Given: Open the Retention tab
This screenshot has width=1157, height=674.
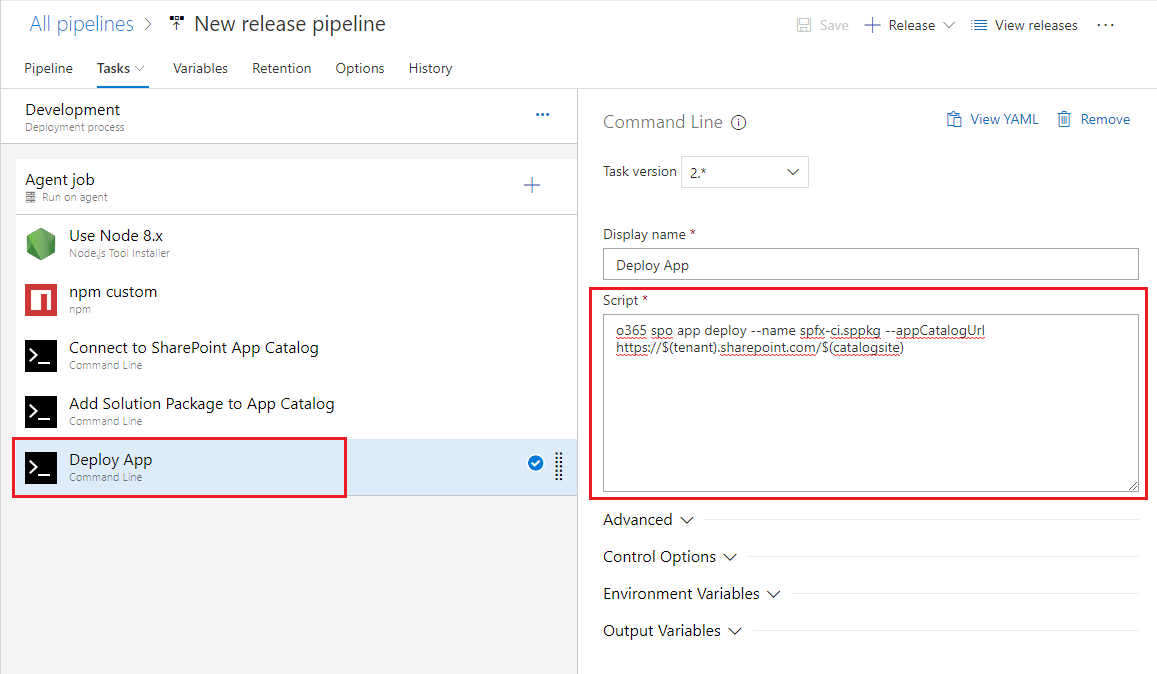Looking at the screenshot, I should [x=281, y=68].
